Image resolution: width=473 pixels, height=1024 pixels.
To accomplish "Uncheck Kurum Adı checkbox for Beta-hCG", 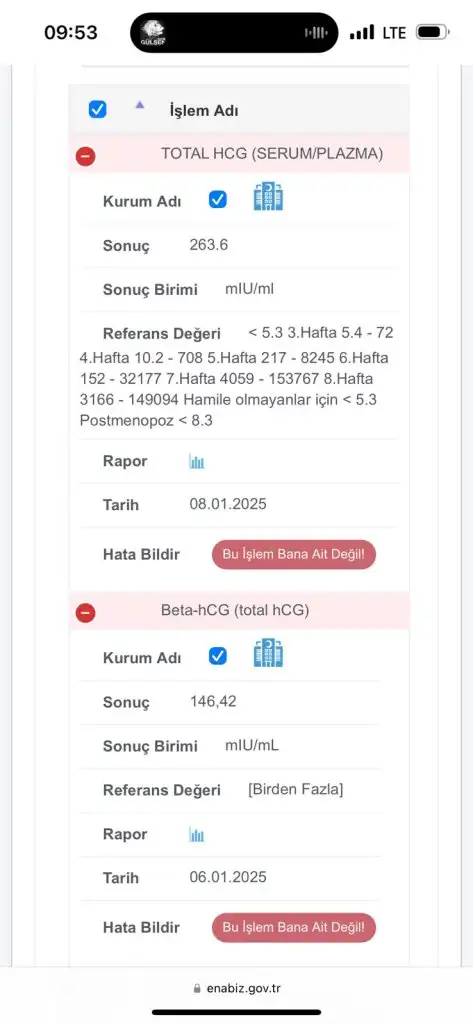I will point(218,656).
